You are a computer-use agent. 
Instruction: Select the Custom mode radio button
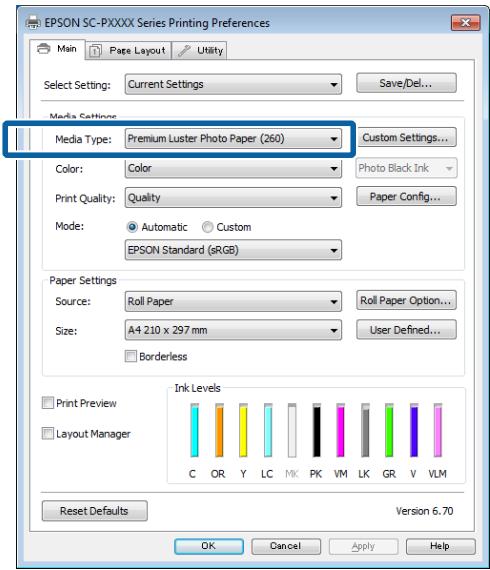click(x=208, y=227)
